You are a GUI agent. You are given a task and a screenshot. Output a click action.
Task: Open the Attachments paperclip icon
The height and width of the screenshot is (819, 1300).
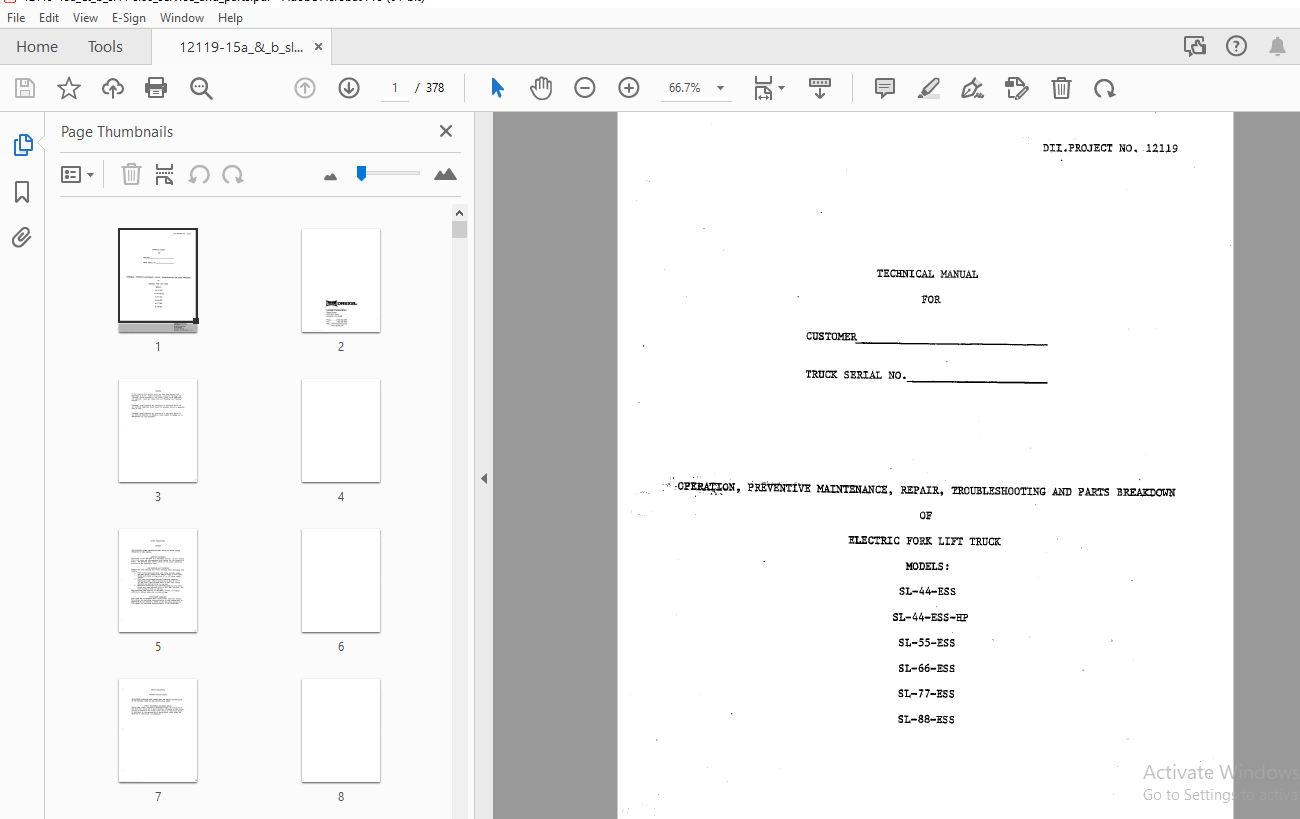pyautogui.click(x=22, y=237)
